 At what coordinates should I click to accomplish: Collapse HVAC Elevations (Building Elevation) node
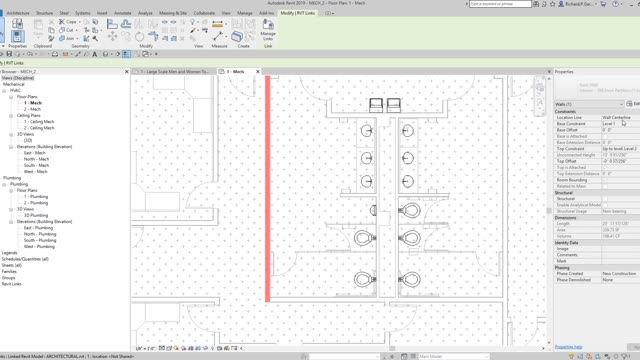[x=11, y=147]
